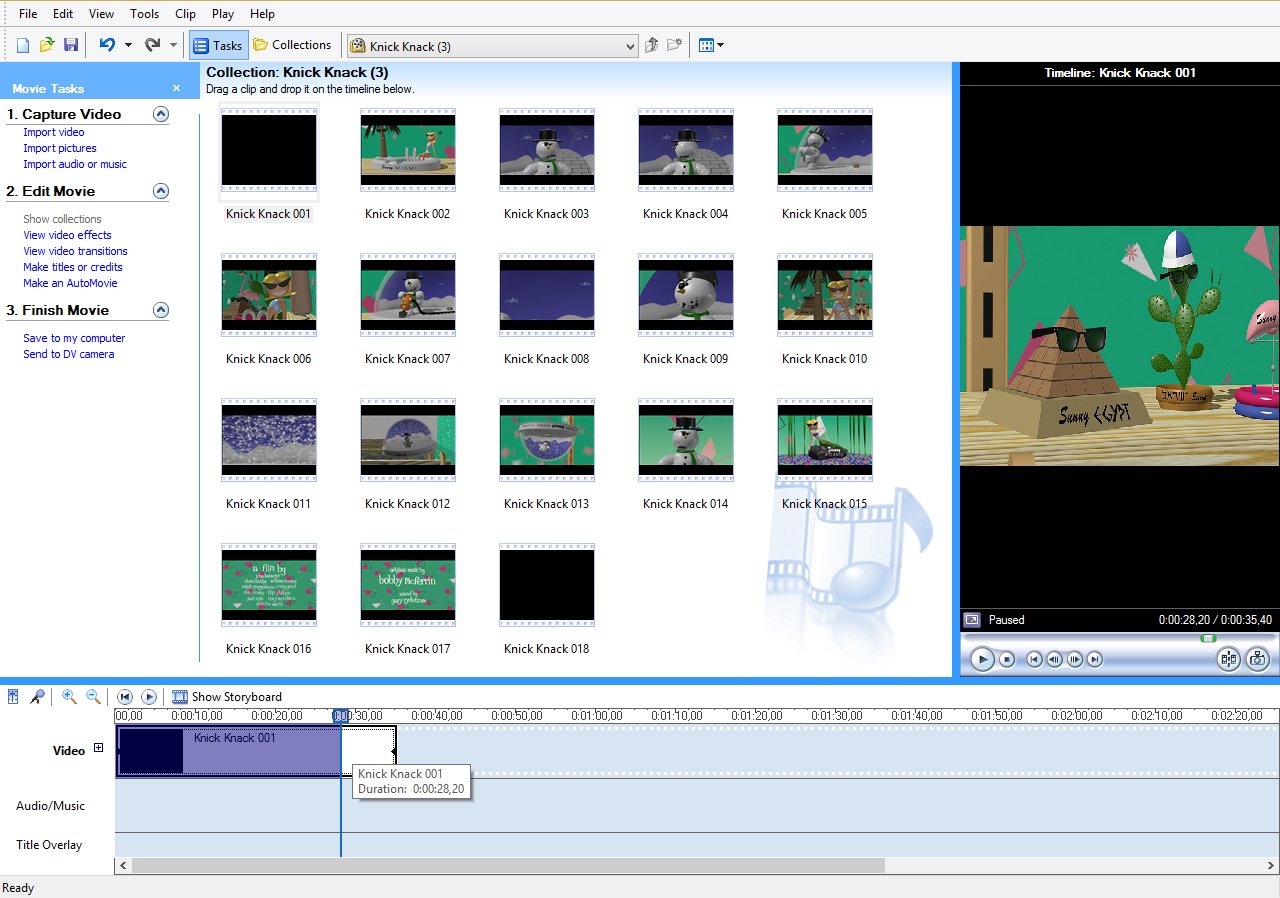Open the File menu
The image size is (1280, 898).
(28, 14)
